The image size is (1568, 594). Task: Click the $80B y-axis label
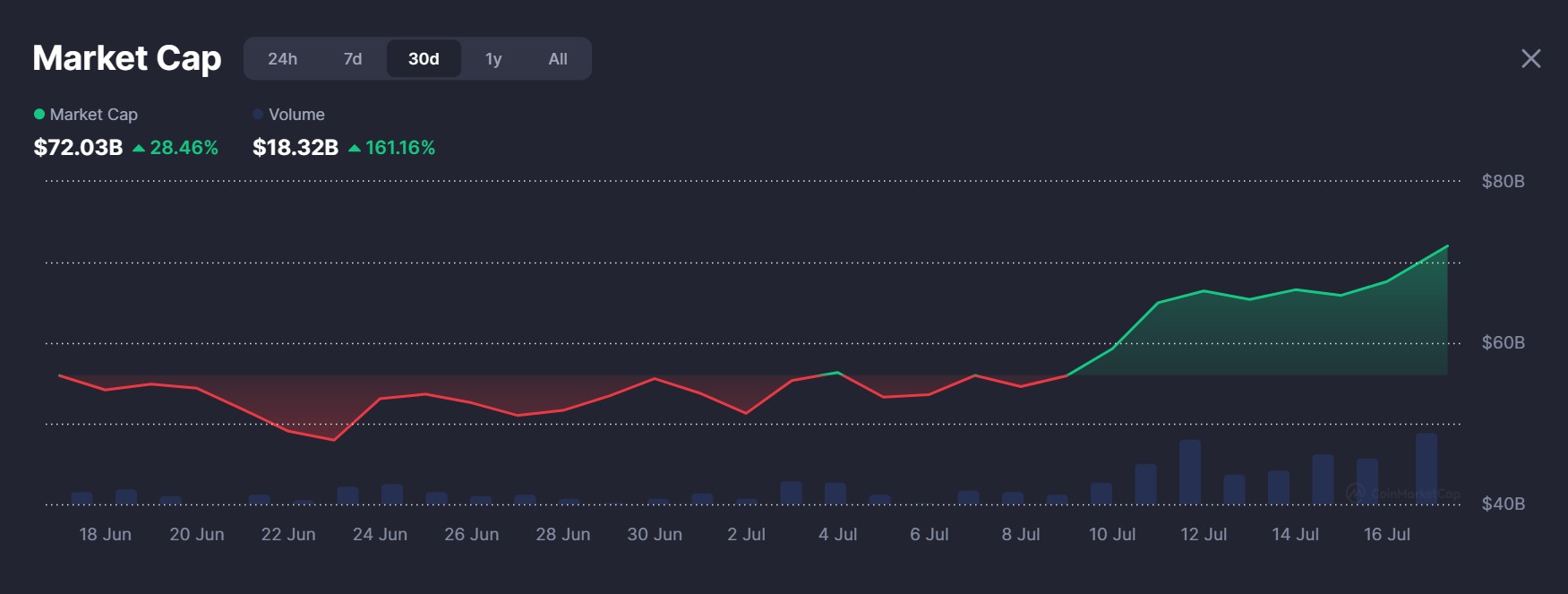tap(1503, 182)
